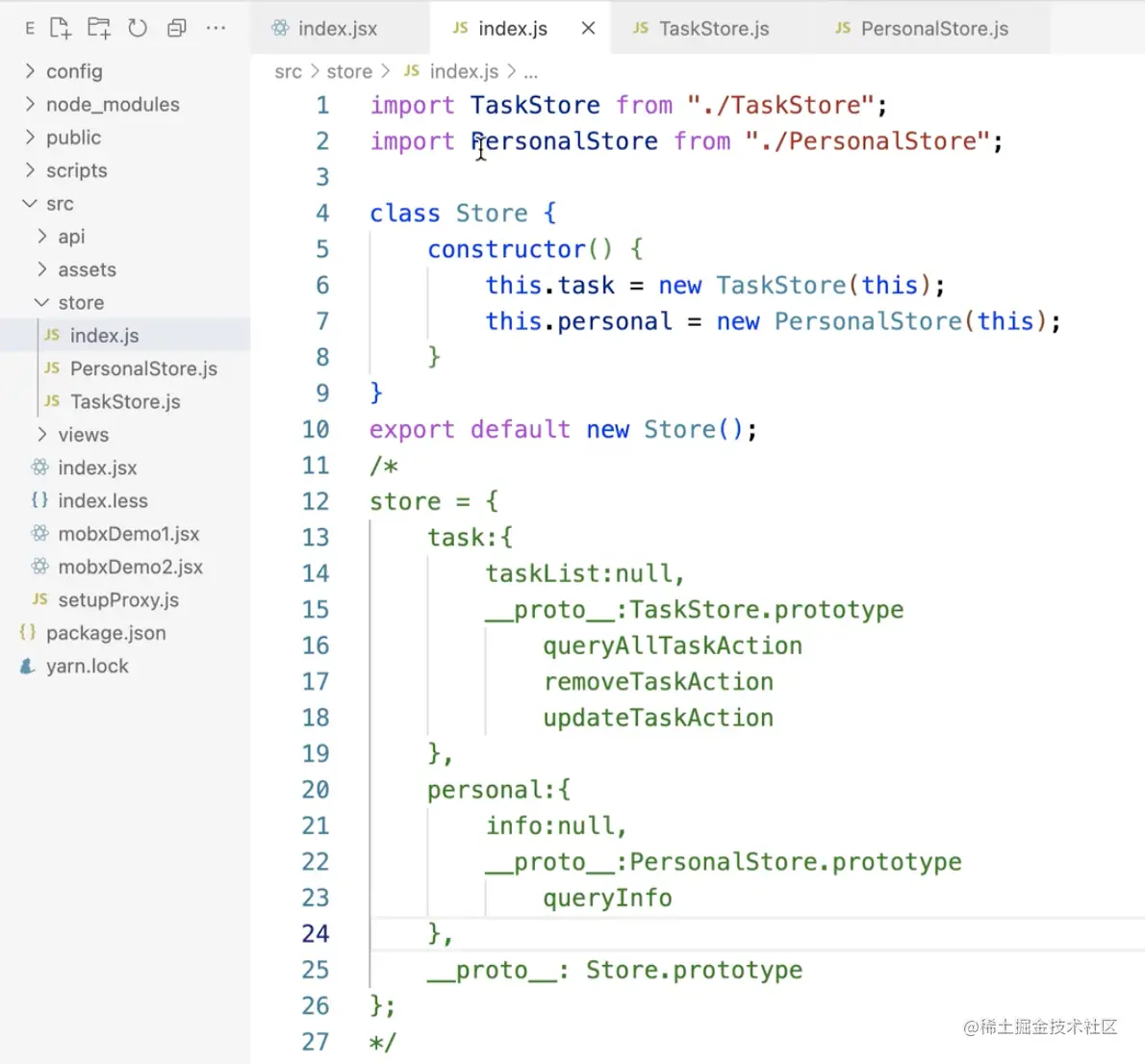
Task: Click "info:null," on line 21
Action: pos(556,826)
